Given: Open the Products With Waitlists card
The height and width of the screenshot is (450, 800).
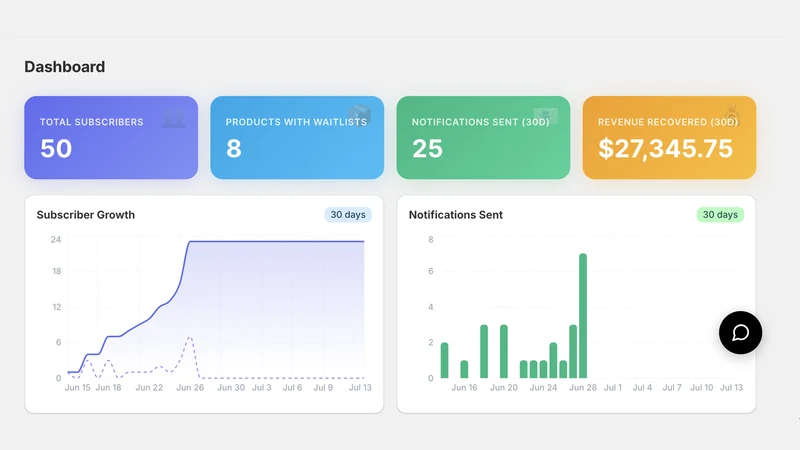Looking at the screenshot, I should [297, 138].
